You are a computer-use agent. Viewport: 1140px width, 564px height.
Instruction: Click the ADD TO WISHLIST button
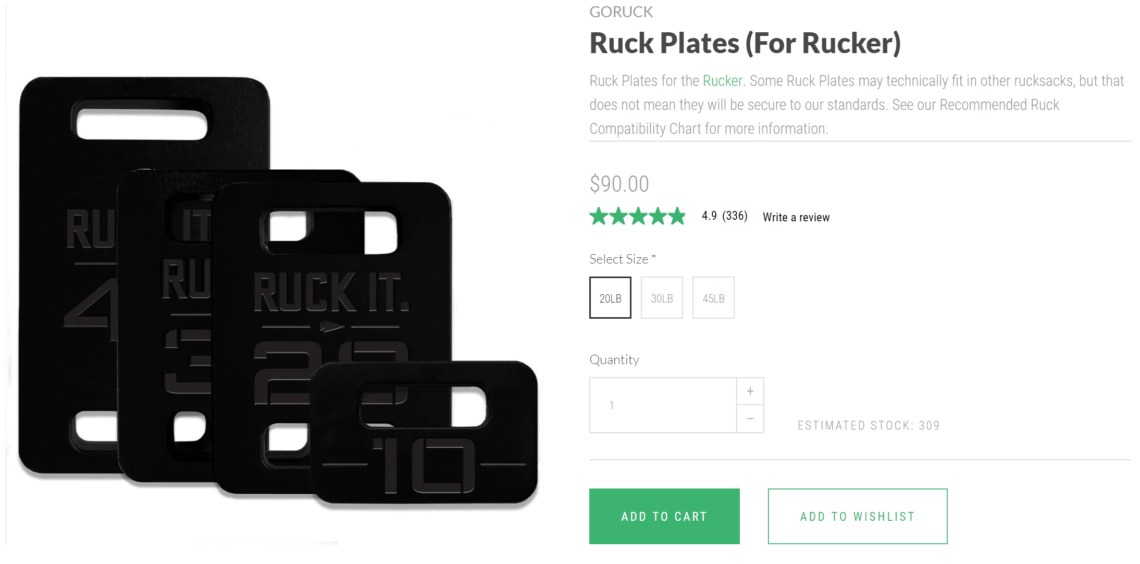(857, 517)
